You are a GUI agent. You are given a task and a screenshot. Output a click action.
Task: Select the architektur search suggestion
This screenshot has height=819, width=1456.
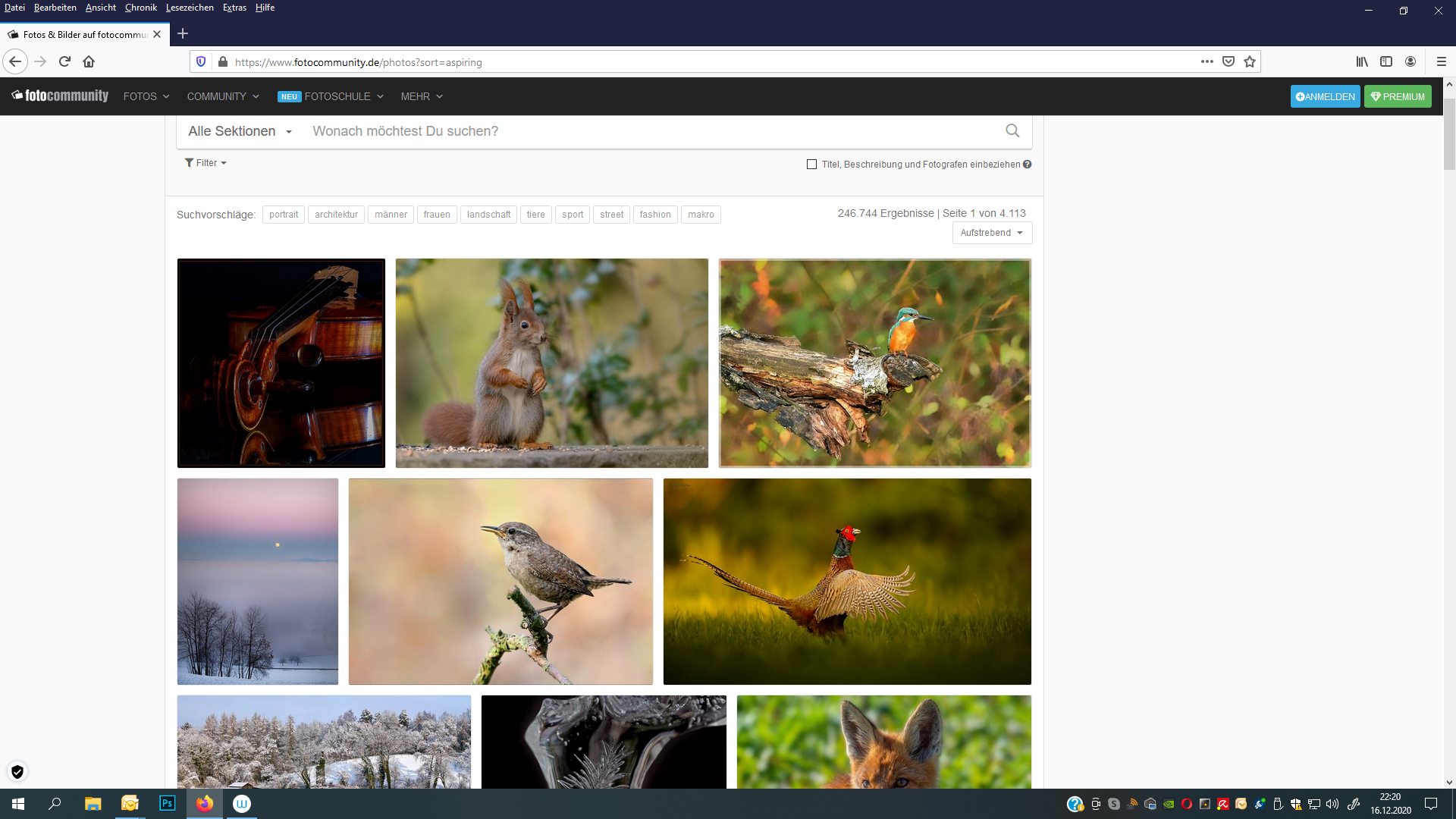pos(336,215)
